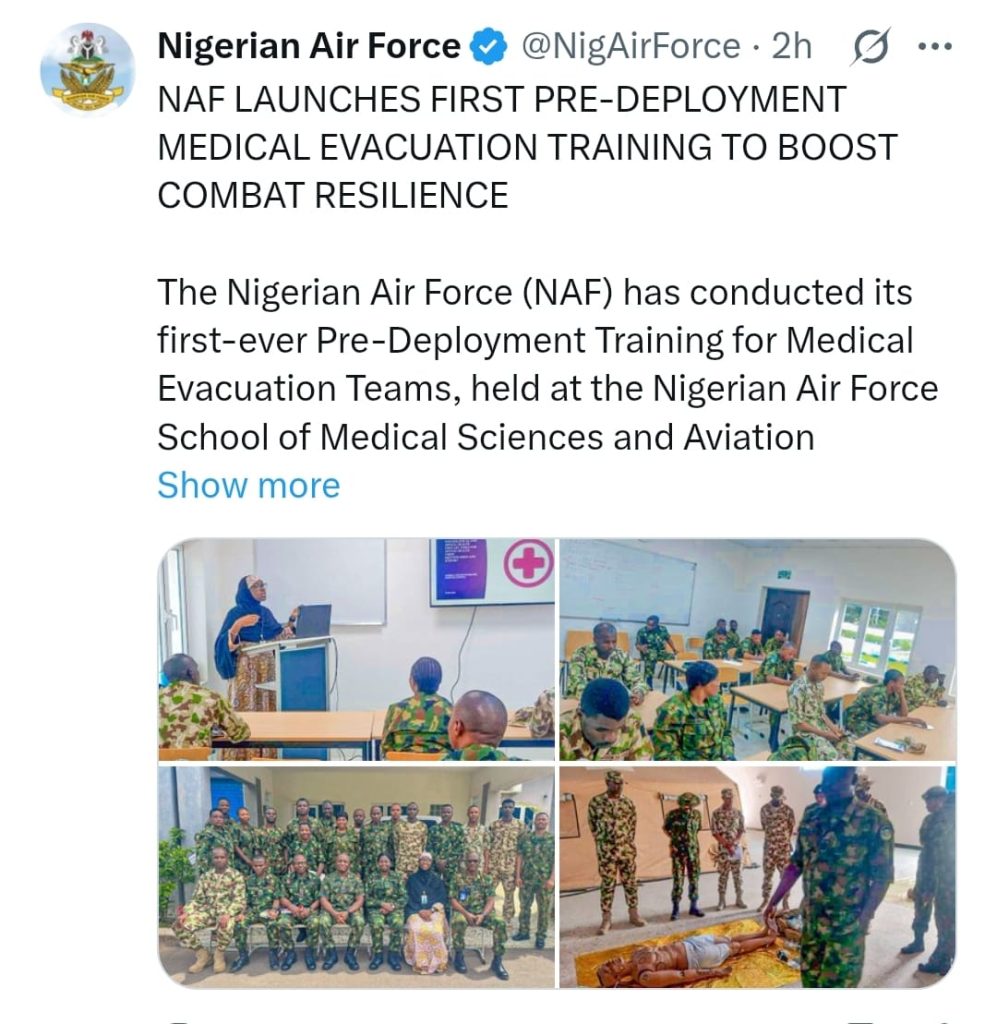Click the laptop on the podium

[x=313, y=620]
